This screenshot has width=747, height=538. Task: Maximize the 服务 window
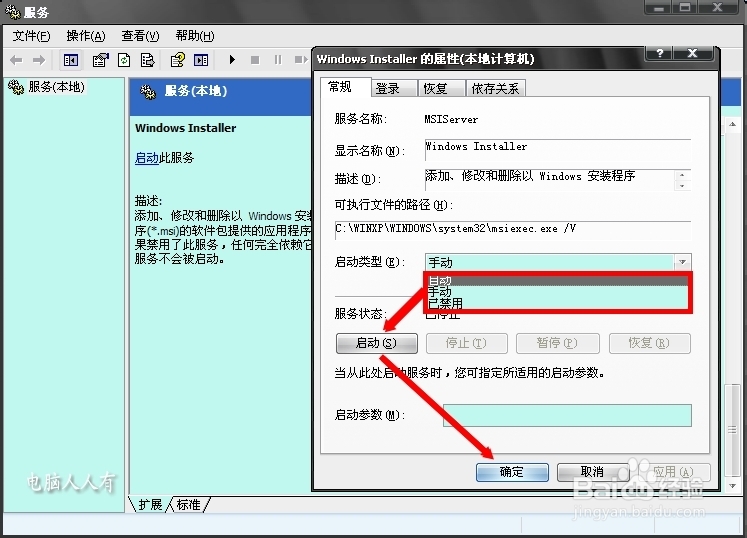tap(685, 8)
